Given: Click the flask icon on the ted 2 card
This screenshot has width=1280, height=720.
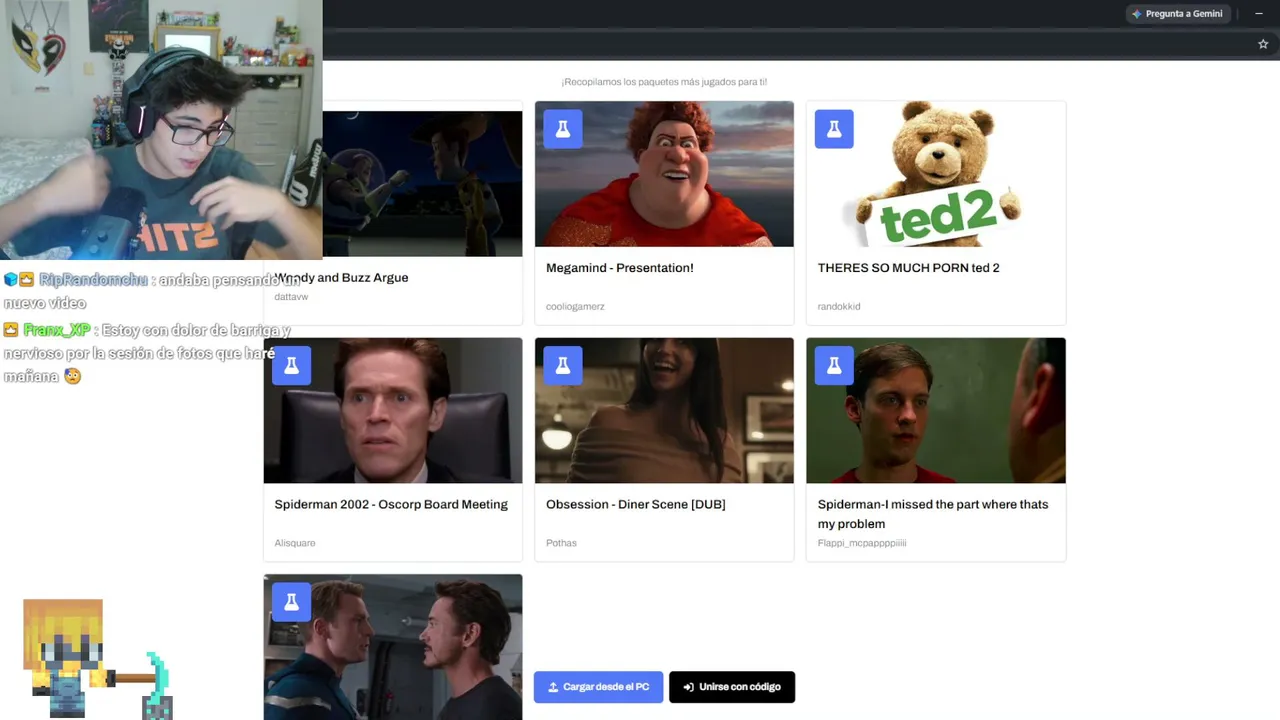Looking at the screenshot, I should [x=834, y=129].
